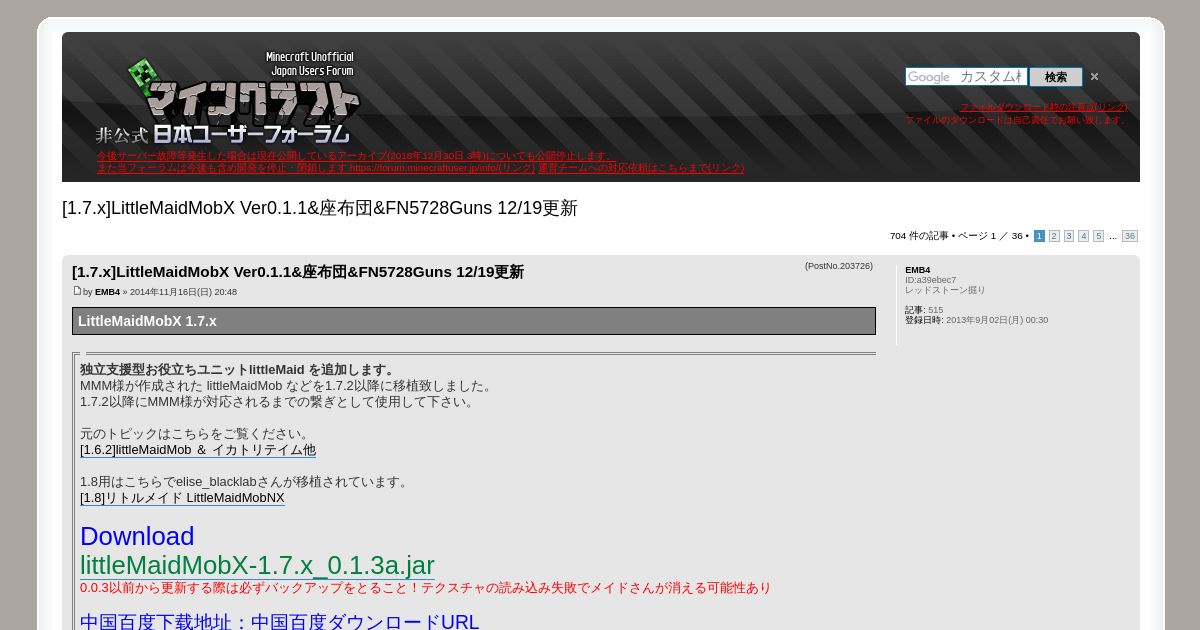Image resolution: width=1200 pixels, height=630 pixels.
Task: Click the post date 2014年11月16日(日) 20:48
Action: [x=183, y=292]
